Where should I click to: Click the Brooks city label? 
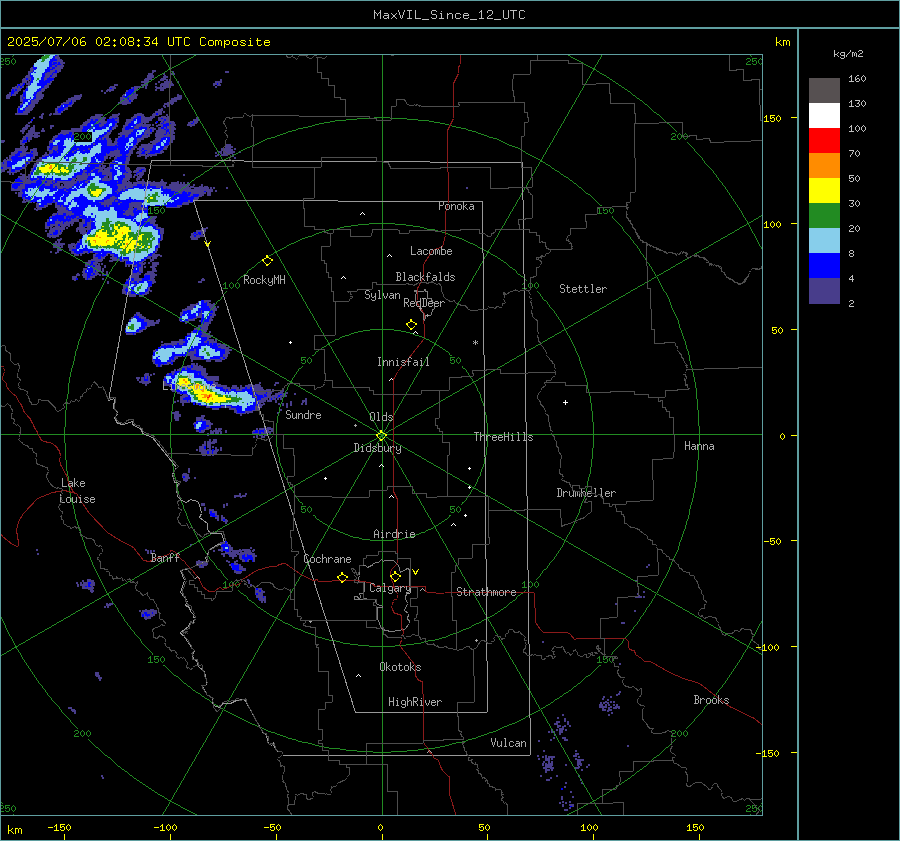click(x=711, y=700)
